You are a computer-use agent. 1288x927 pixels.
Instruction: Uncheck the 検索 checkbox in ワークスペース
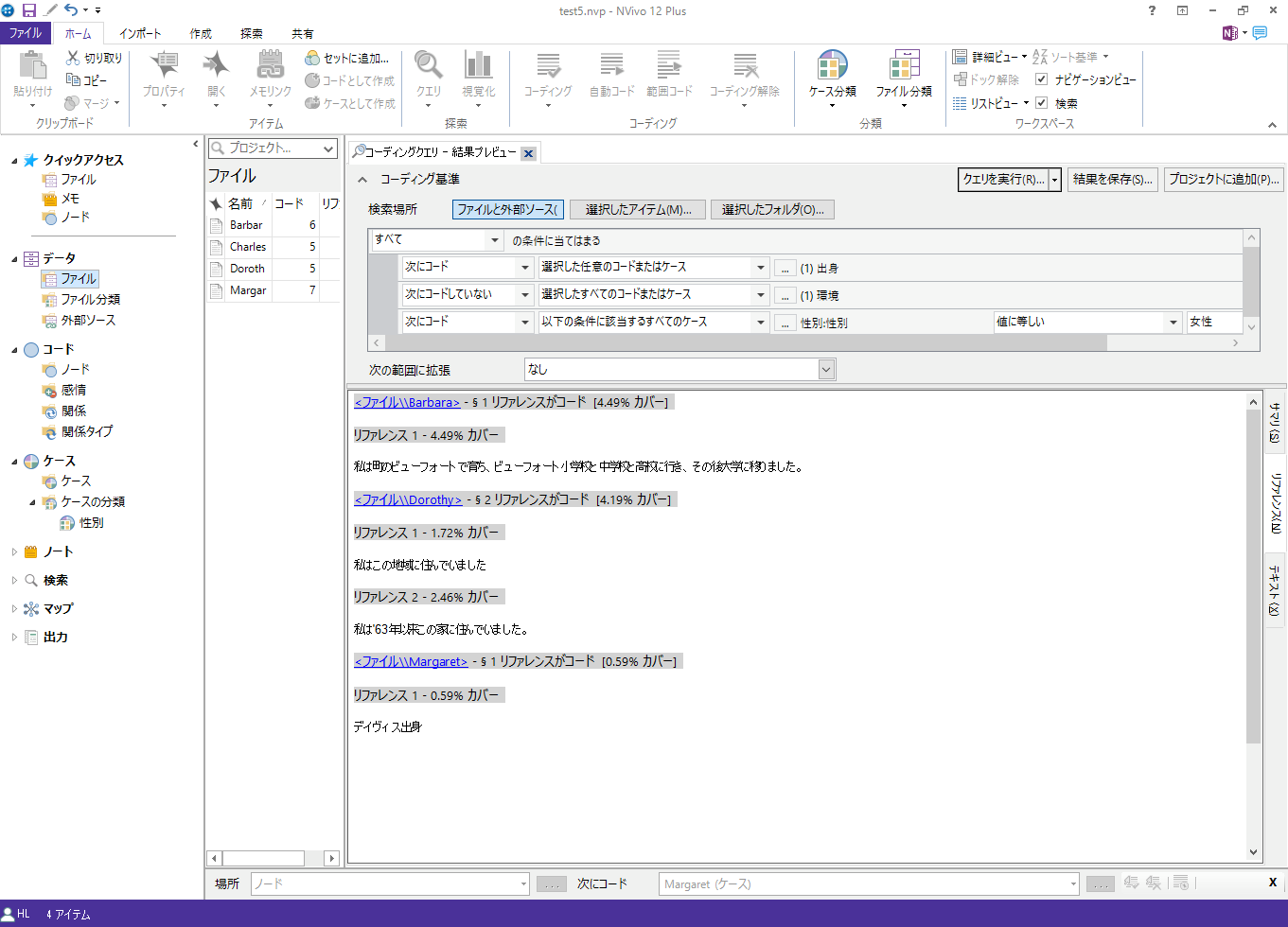1041,103
